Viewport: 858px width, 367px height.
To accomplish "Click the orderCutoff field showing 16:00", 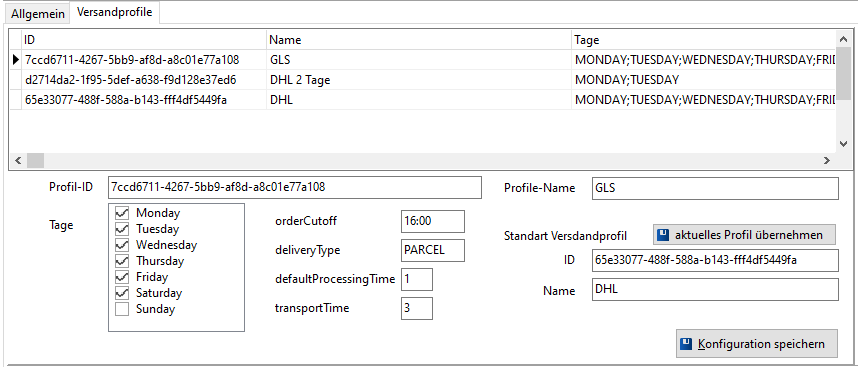I will [x=432, y=221].
